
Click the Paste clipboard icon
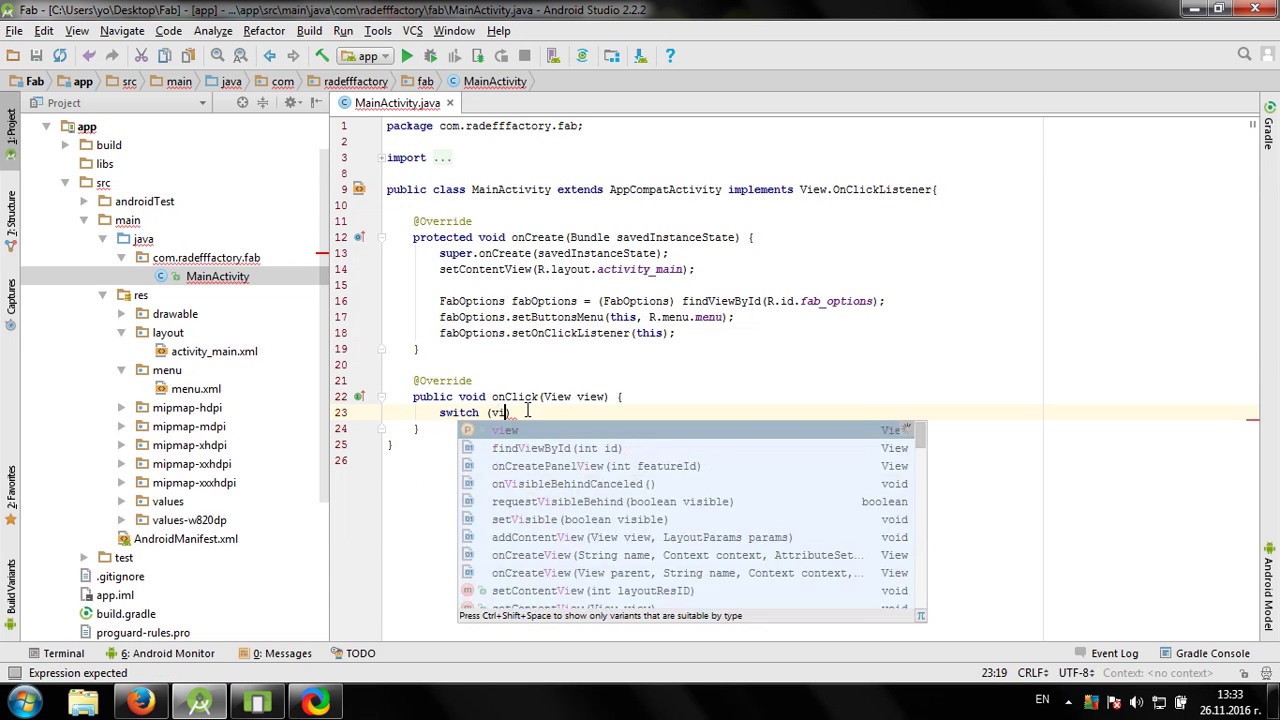pos(188,56)
